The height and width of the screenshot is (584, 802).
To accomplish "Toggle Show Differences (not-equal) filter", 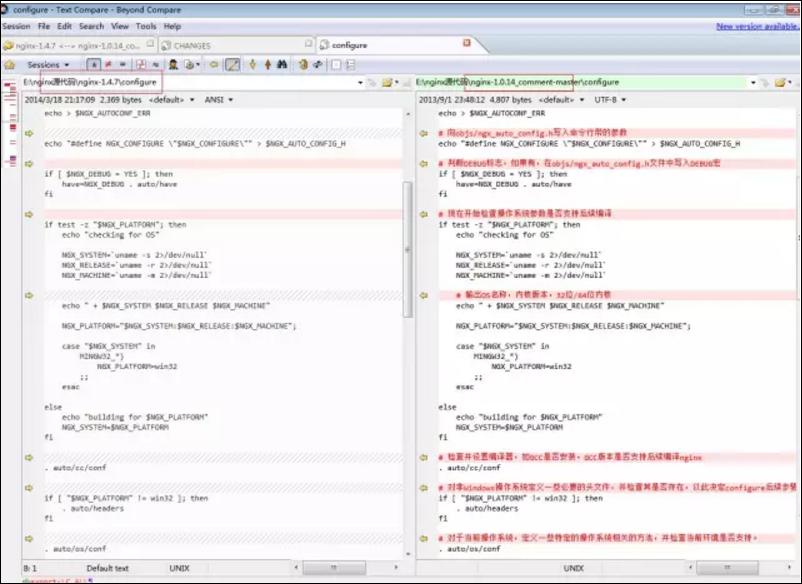I will [108, 64].
